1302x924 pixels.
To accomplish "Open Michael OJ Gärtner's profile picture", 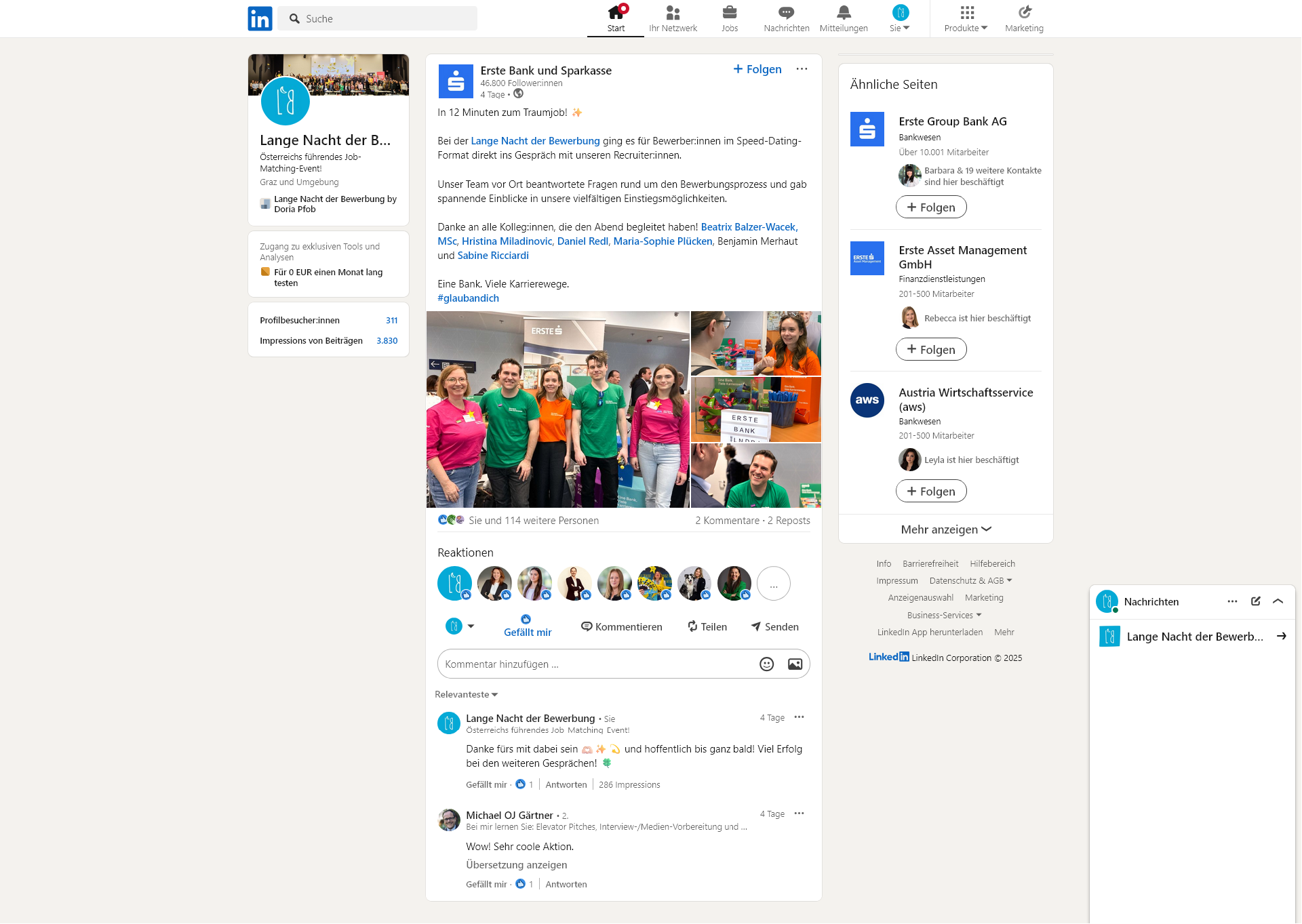I will click(449, 820).
